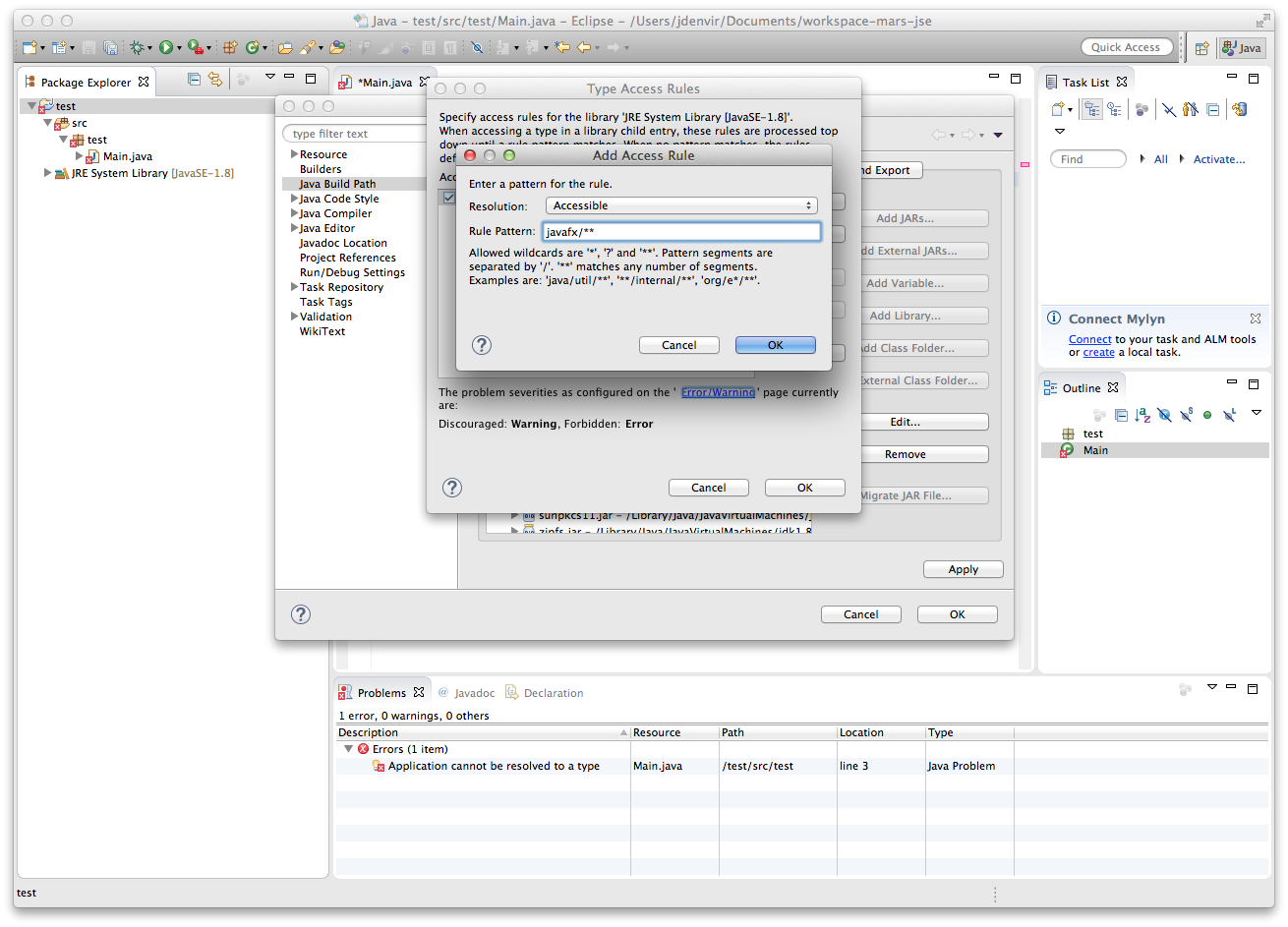Image resolution: width=1288 pixels, height=927 pixels.
Task: Open the Error/Warning link
Action: [x=718, y=392]
